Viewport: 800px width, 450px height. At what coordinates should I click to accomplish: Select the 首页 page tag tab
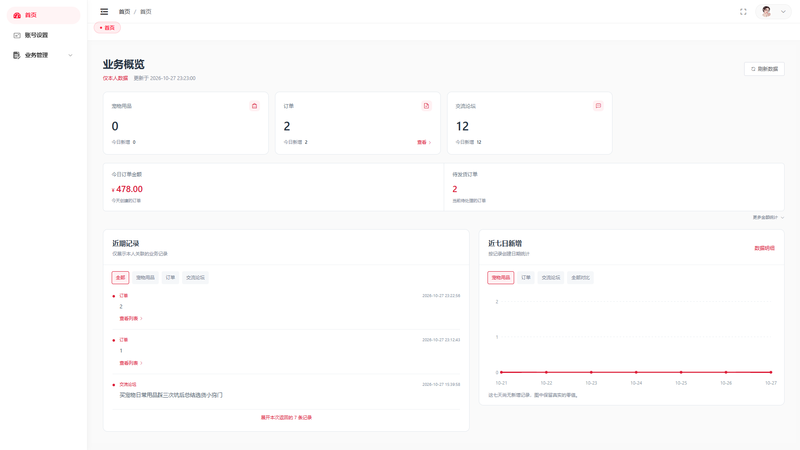point(107,28)
